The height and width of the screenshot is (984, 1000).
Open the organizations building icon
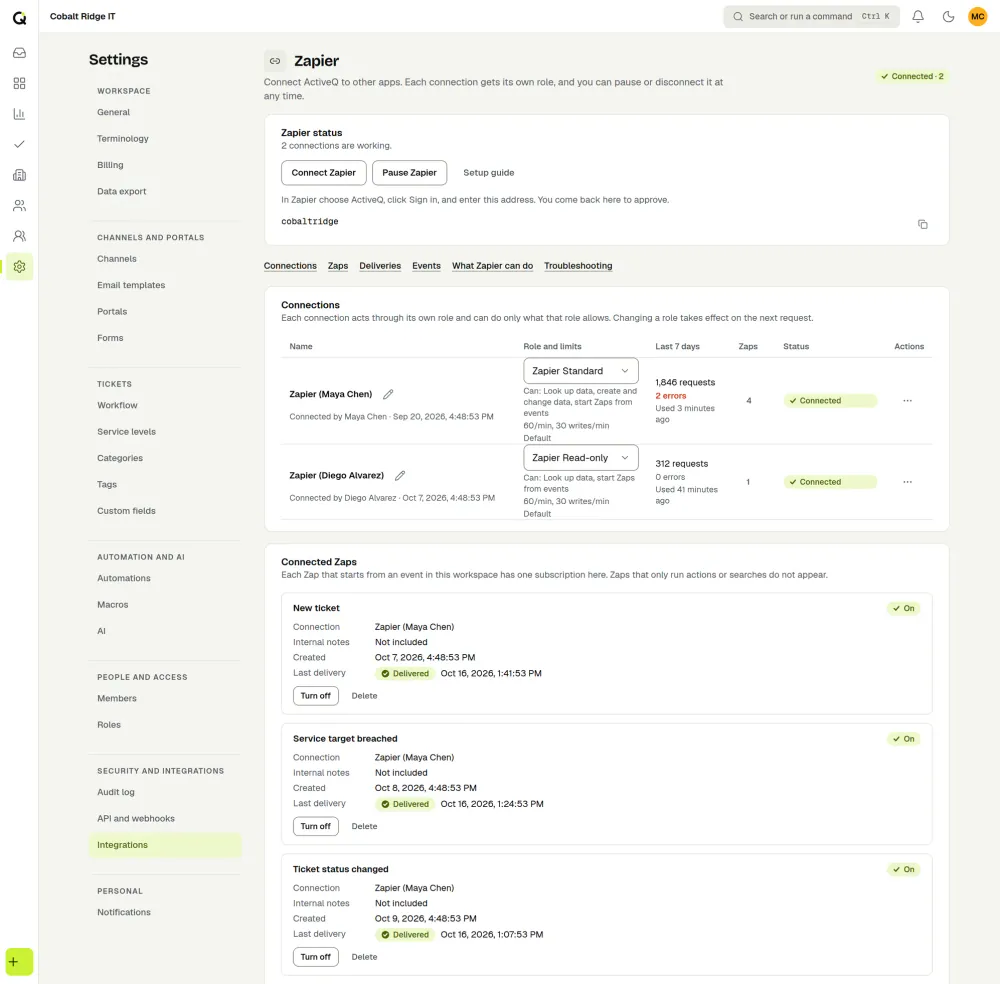19,175
